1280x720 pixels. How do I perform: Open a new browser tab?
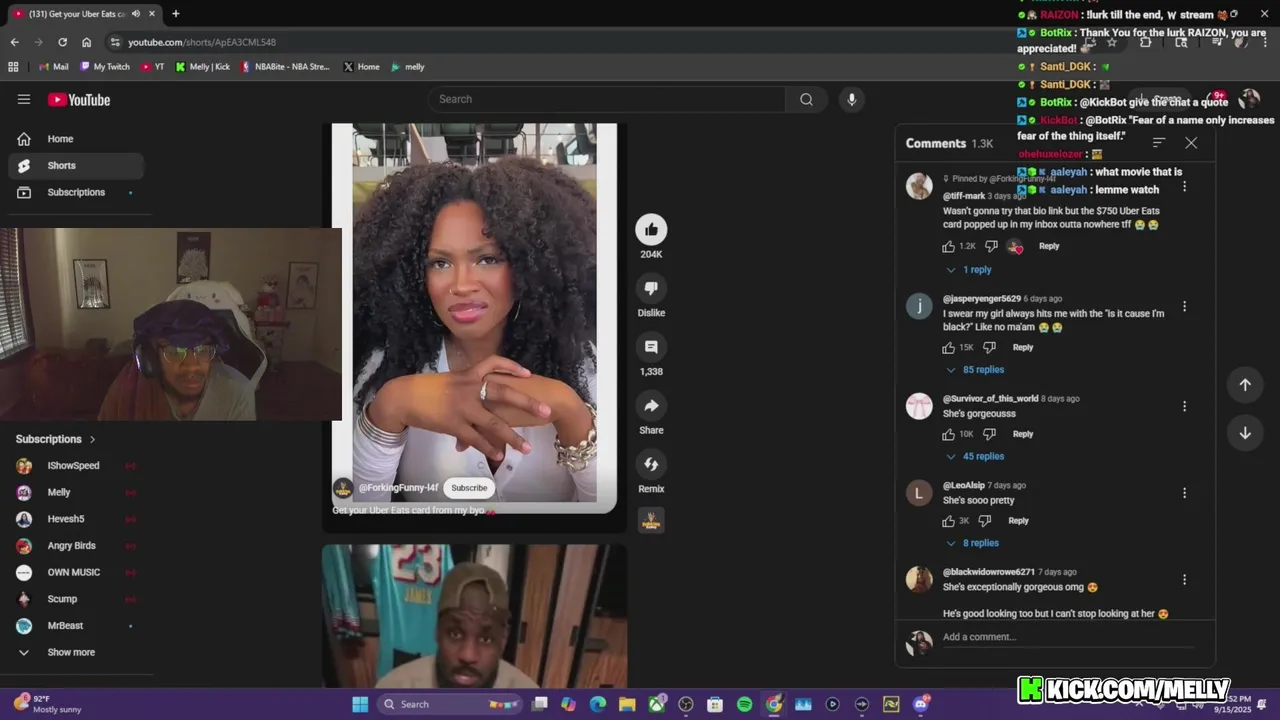(x=175, y=14)
